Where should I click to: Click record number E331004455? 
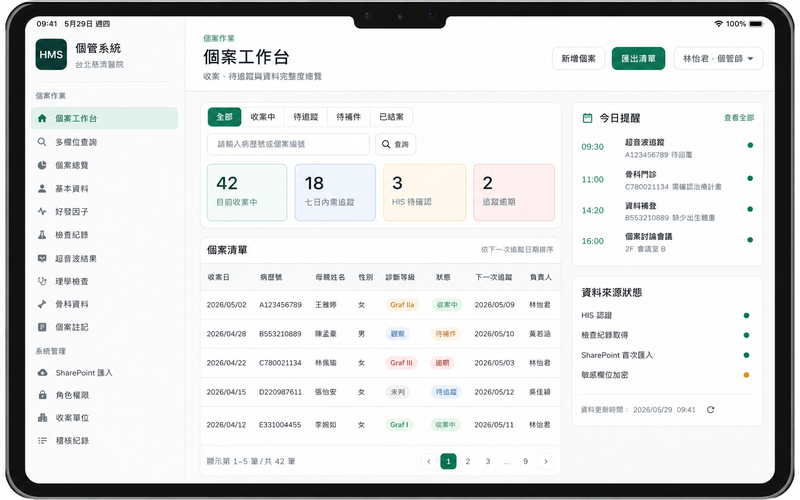point(280,424)
